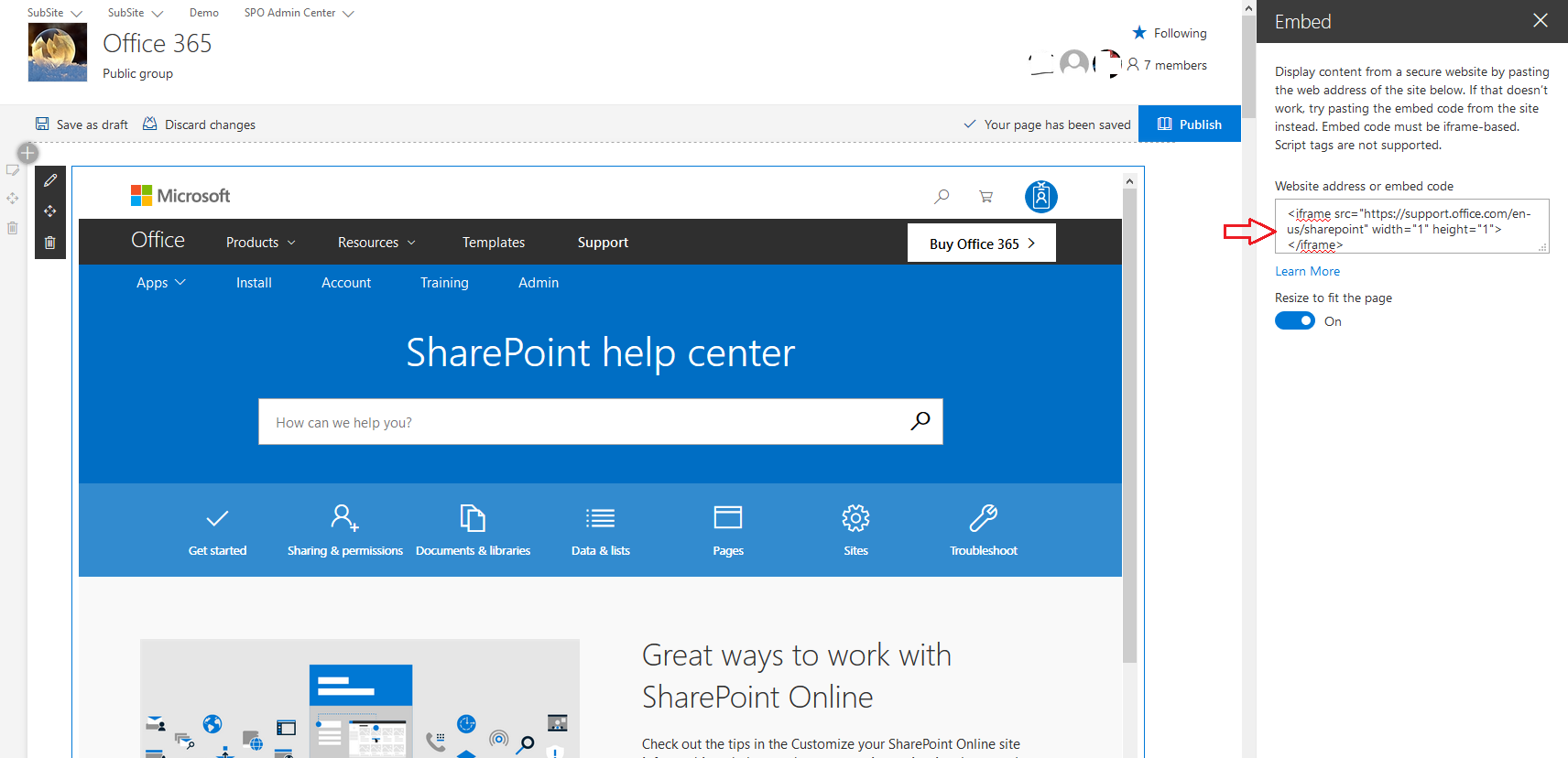Click the Save as draft disk icon
This screenshot has height=758, width=1568.
(x=42, y=124)
